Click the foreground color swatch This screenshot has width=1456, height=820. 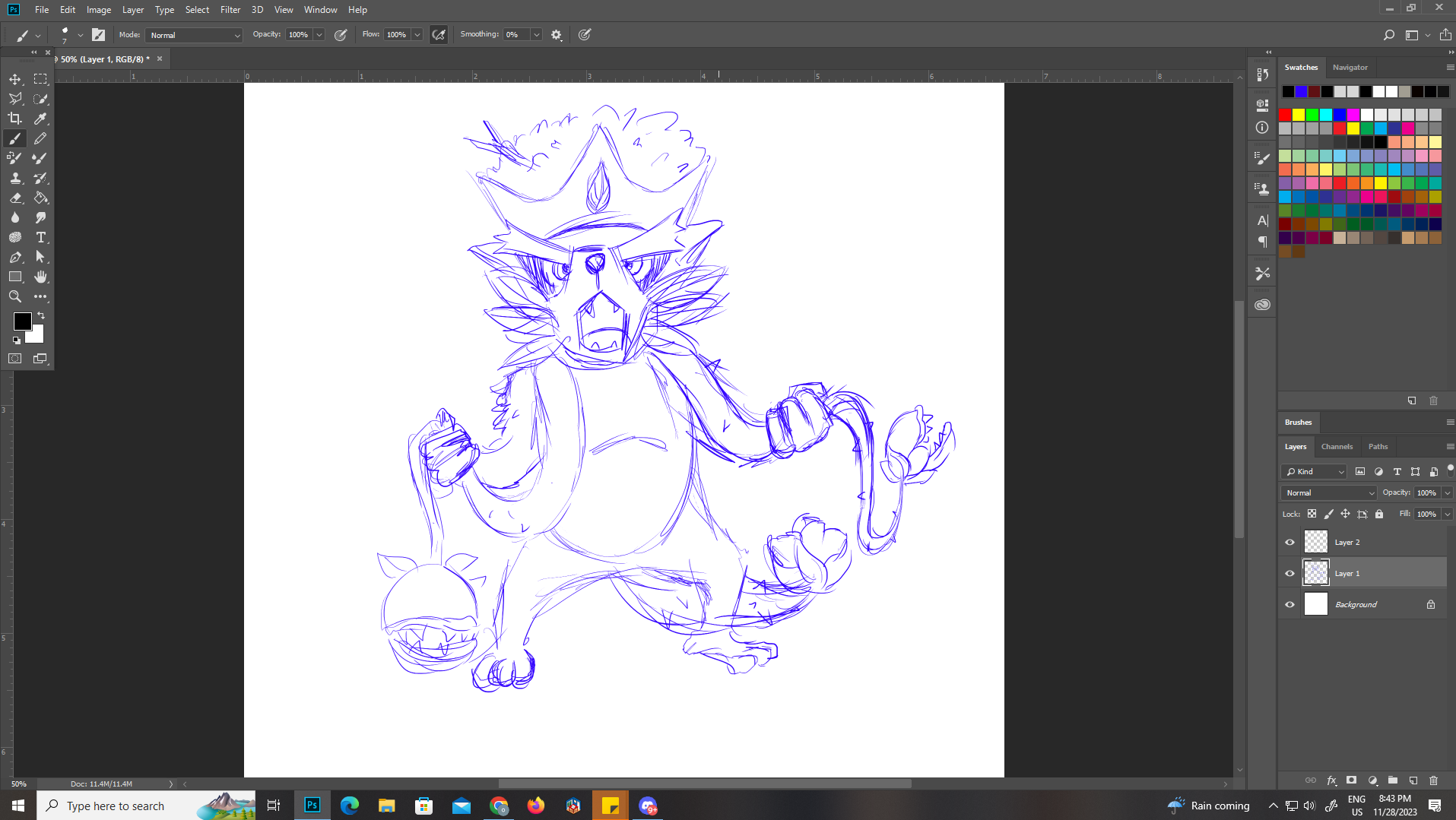click(22, 321)
